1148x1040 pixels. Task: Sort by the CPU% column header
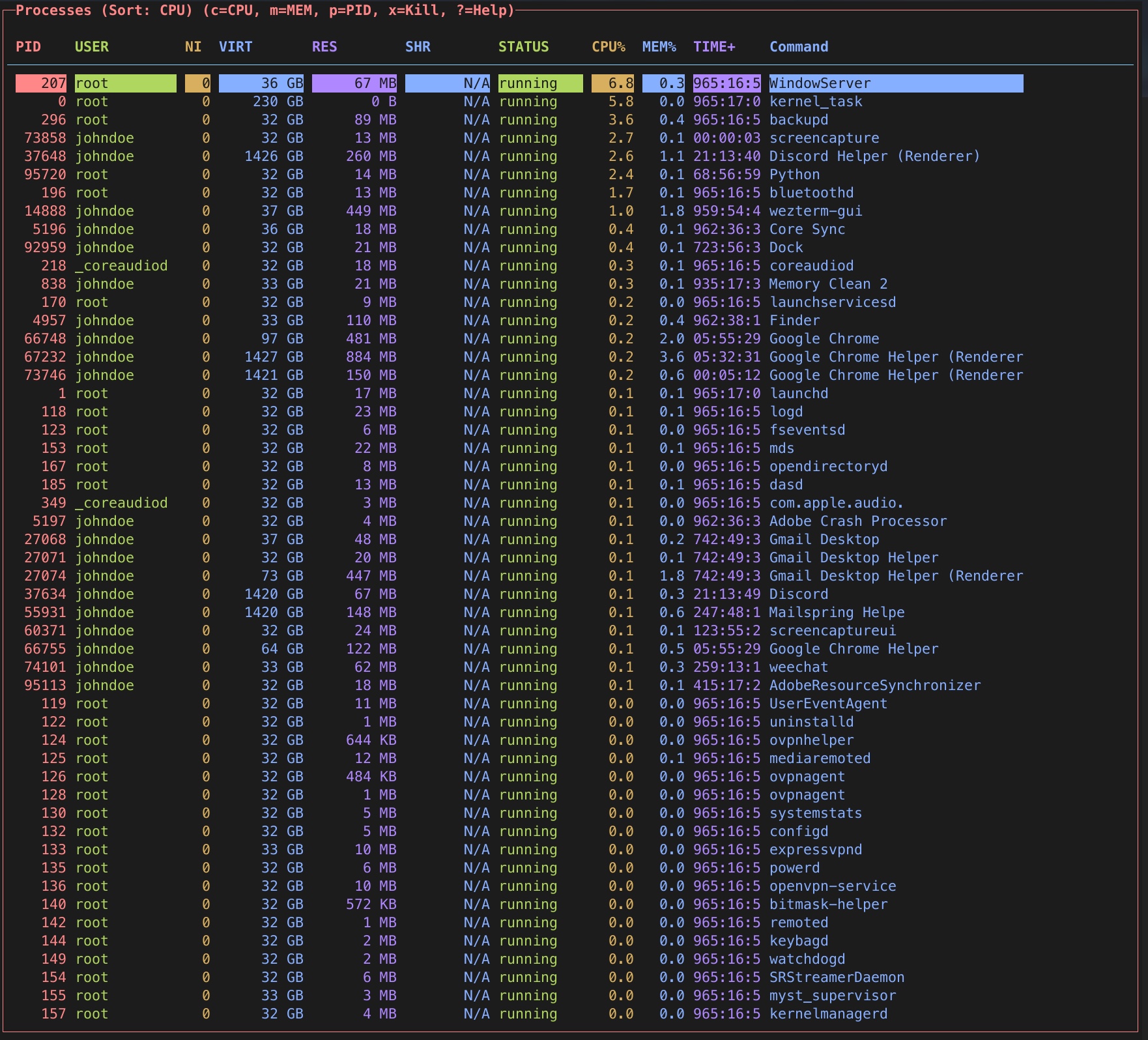[609, 47]
